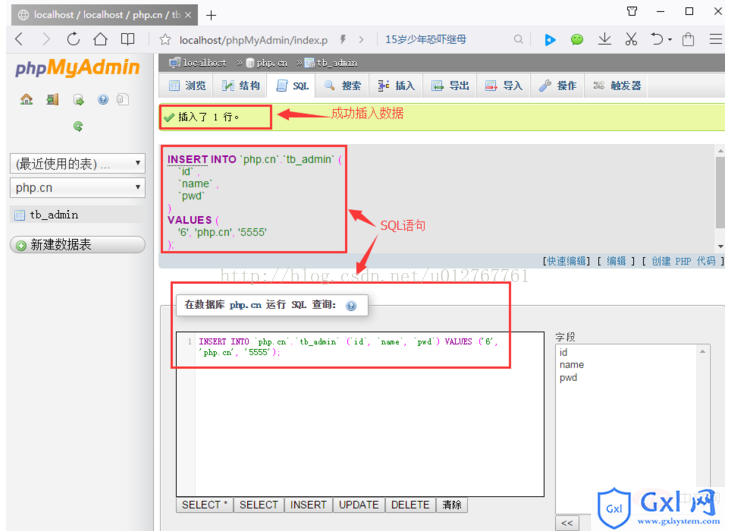Click result panel scroll down arrow
731x531 pixels.
point(720,246)
